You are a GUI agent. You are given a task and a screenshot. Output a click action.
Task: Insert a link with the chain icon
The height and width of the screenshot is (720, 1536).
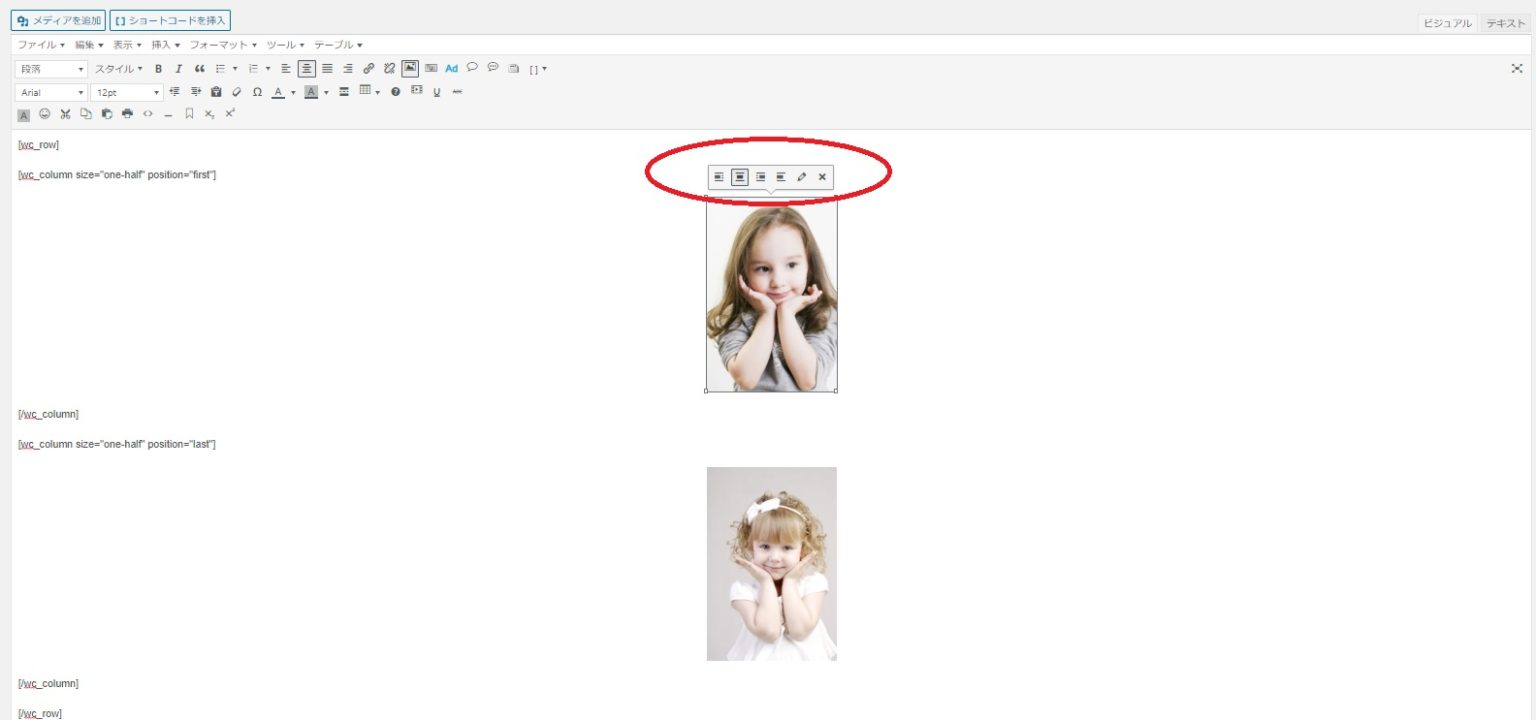pos(368,69)
